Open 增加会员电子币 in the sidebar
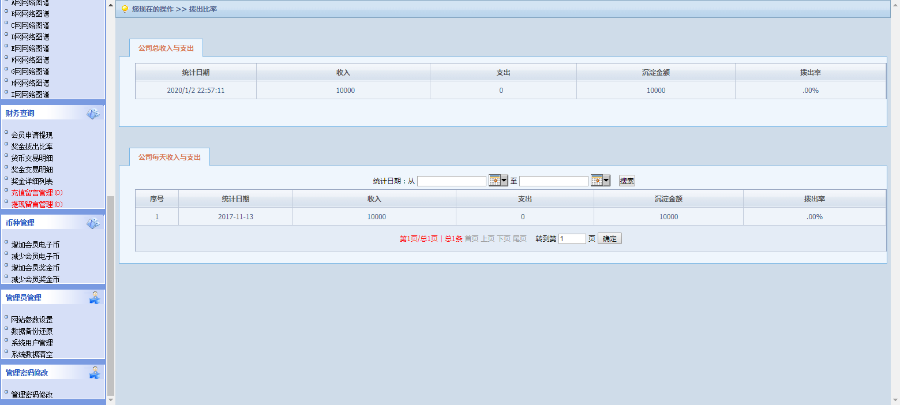 pos(36,245)
